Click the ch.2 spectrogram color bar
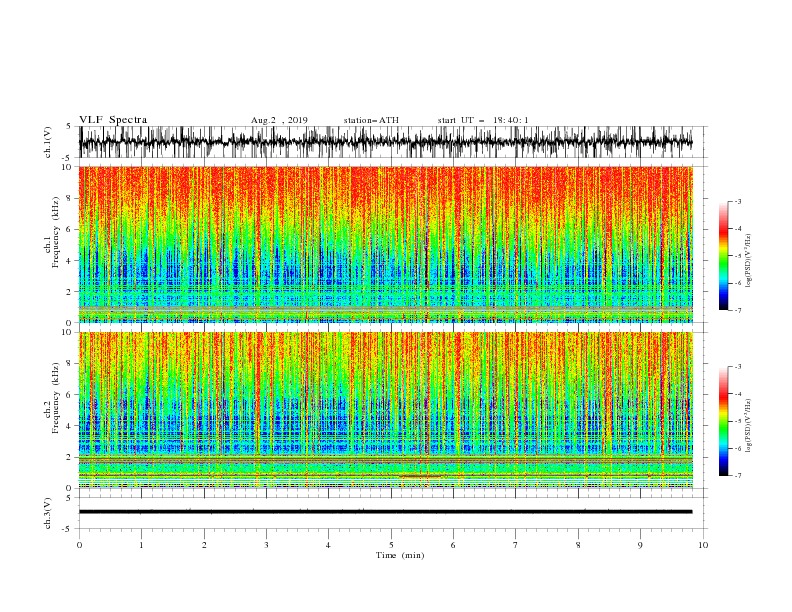The width and height of the screenshot is (792, 612). pyautogui.click(x=723, y=421)
